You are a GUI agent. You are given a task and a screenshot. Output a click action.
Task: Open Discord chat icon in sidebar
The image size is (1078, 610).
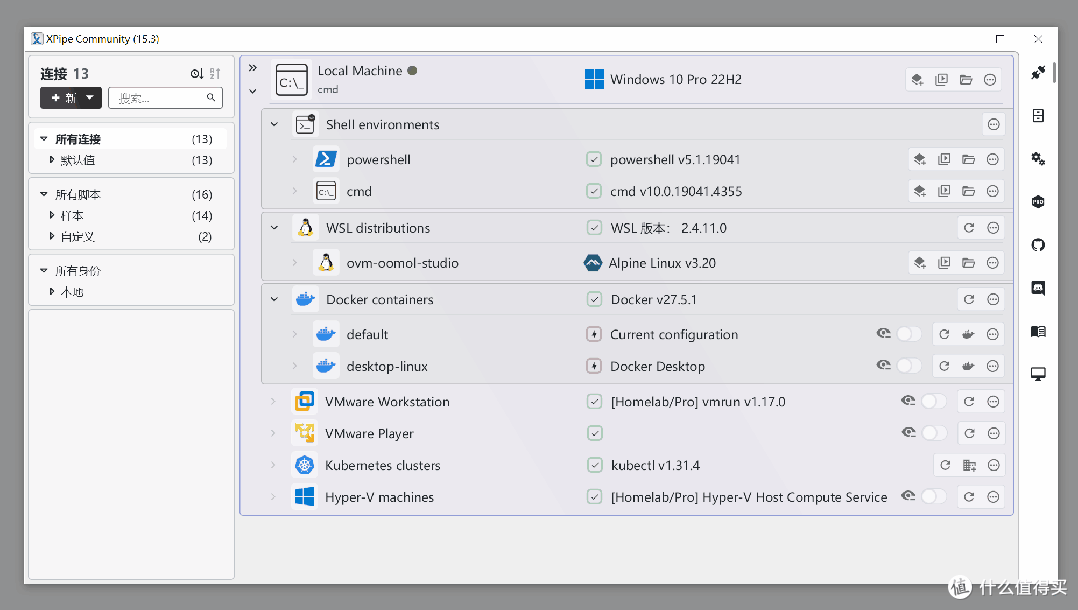(1038, 288)
